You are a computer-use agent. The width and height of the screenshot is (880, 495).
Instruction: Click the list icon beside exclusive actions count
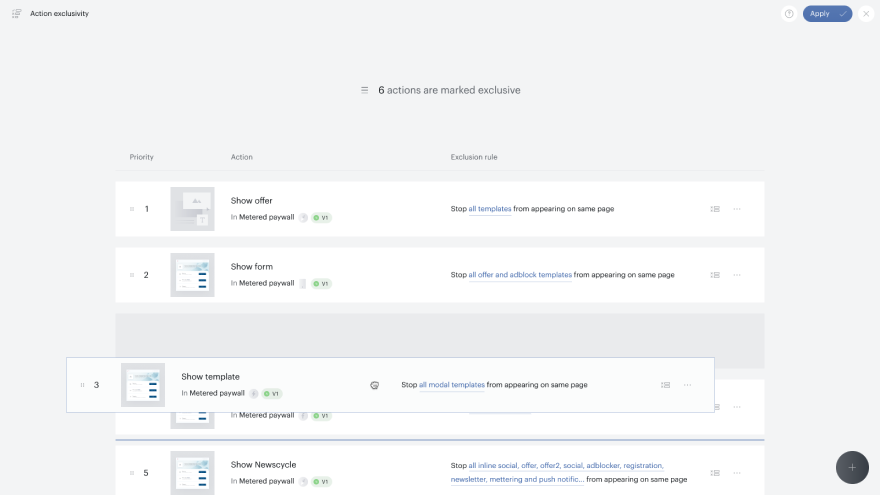364,90
